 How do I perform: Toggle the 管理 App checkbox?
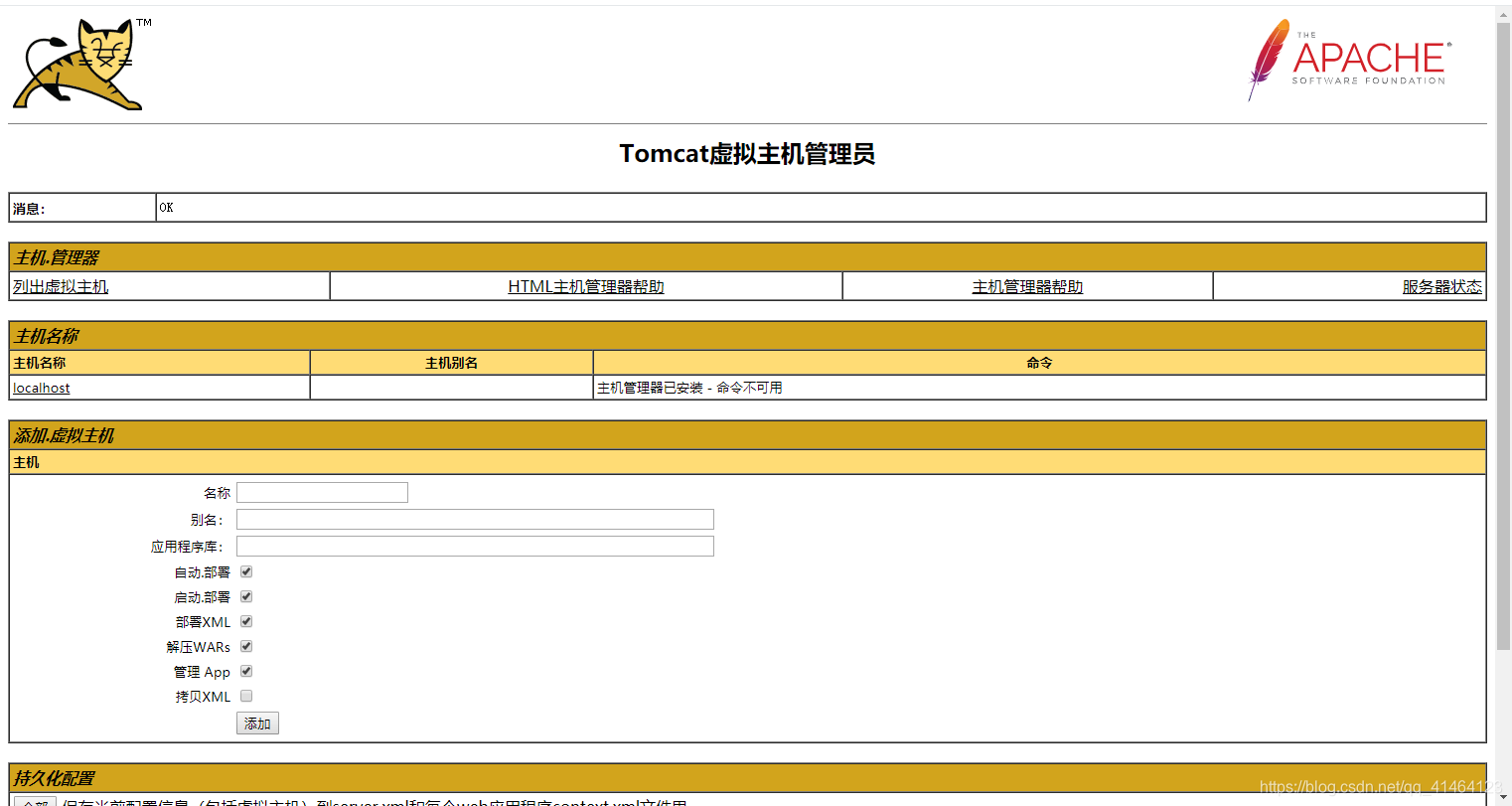pyautogui.click(x=246, y=671)
